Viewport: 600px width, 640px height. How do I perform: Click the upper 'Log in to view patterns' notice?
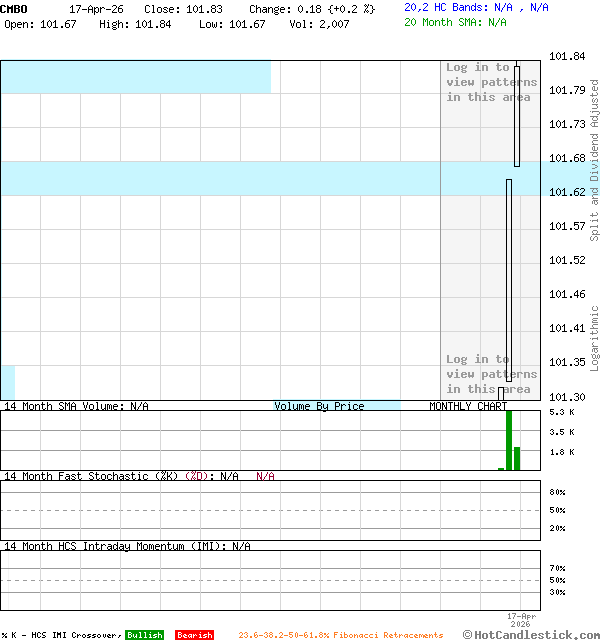(489, 82)
